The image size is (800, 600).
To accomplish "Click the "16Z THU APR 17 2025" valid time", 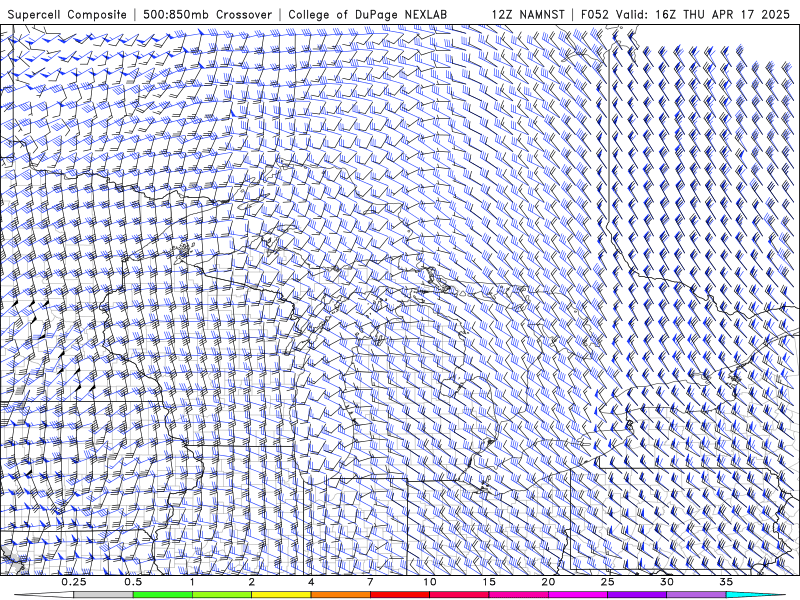I will [722, 14].
